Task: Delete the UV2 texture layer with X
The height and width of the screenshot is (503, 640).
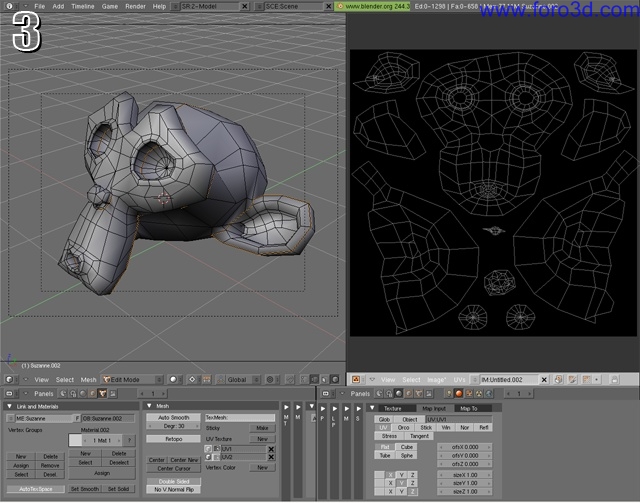Action: [x=271, y=457]
